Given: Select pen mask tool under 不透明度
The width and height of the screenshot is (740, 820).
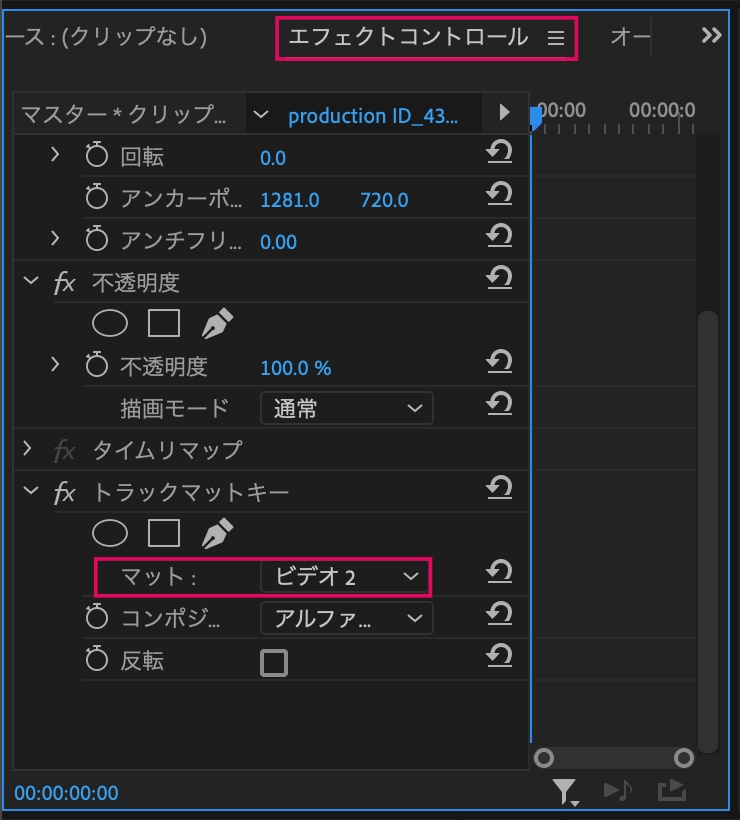Looking at the screenshot, I should (x=217, y=323).
